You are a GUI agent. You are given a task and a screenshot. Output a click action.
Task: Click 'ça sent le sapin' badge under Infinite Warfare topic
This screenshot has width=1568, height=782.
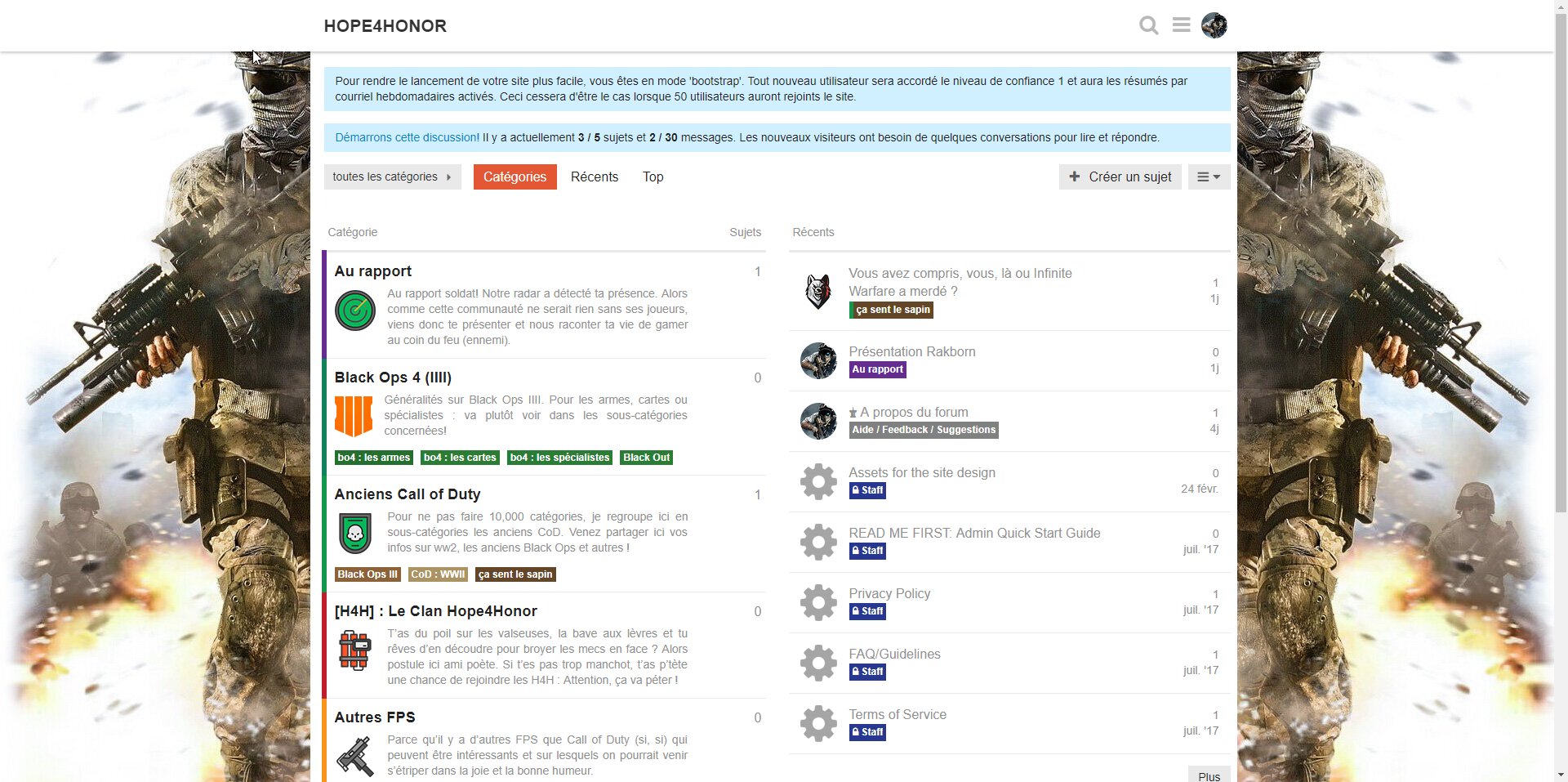[x=891, y=310]
